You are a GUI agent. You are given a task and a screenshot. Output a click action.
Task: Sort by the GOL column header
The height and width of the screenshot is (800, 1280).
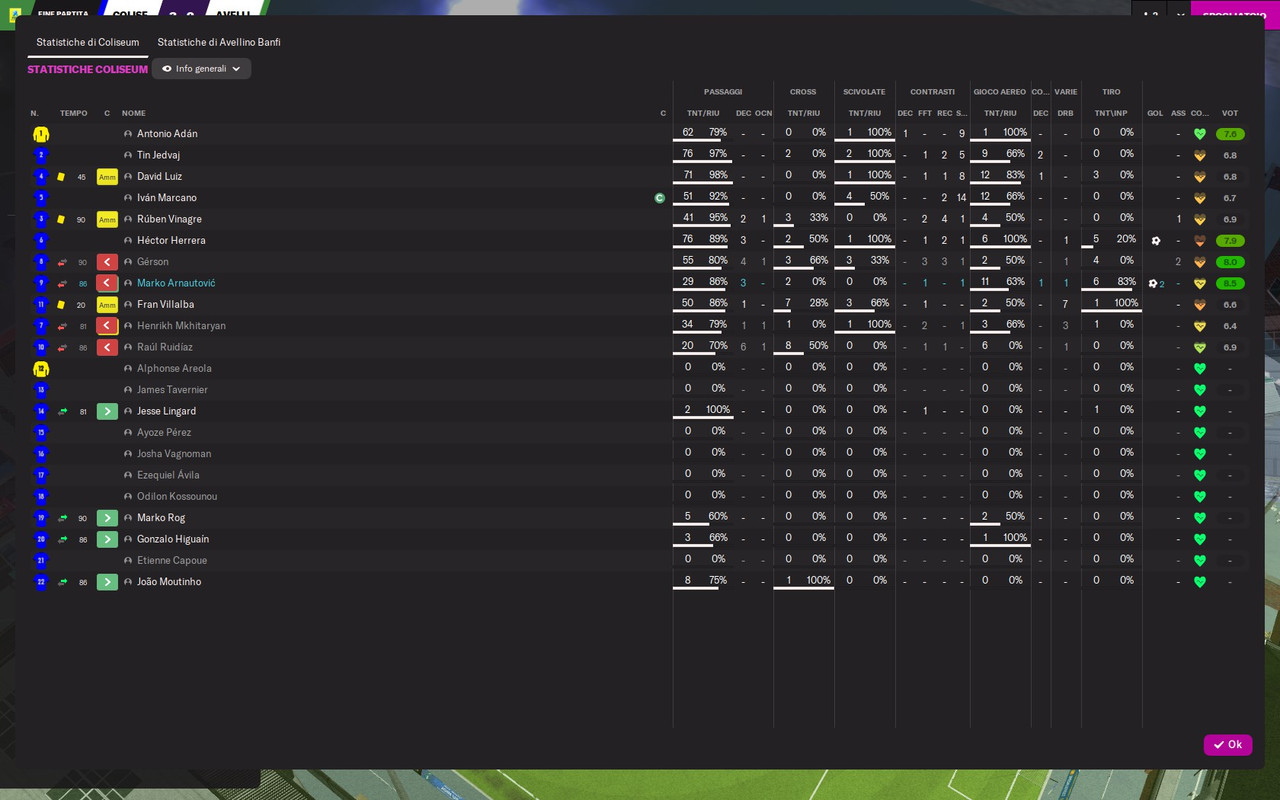(1155, 114)
